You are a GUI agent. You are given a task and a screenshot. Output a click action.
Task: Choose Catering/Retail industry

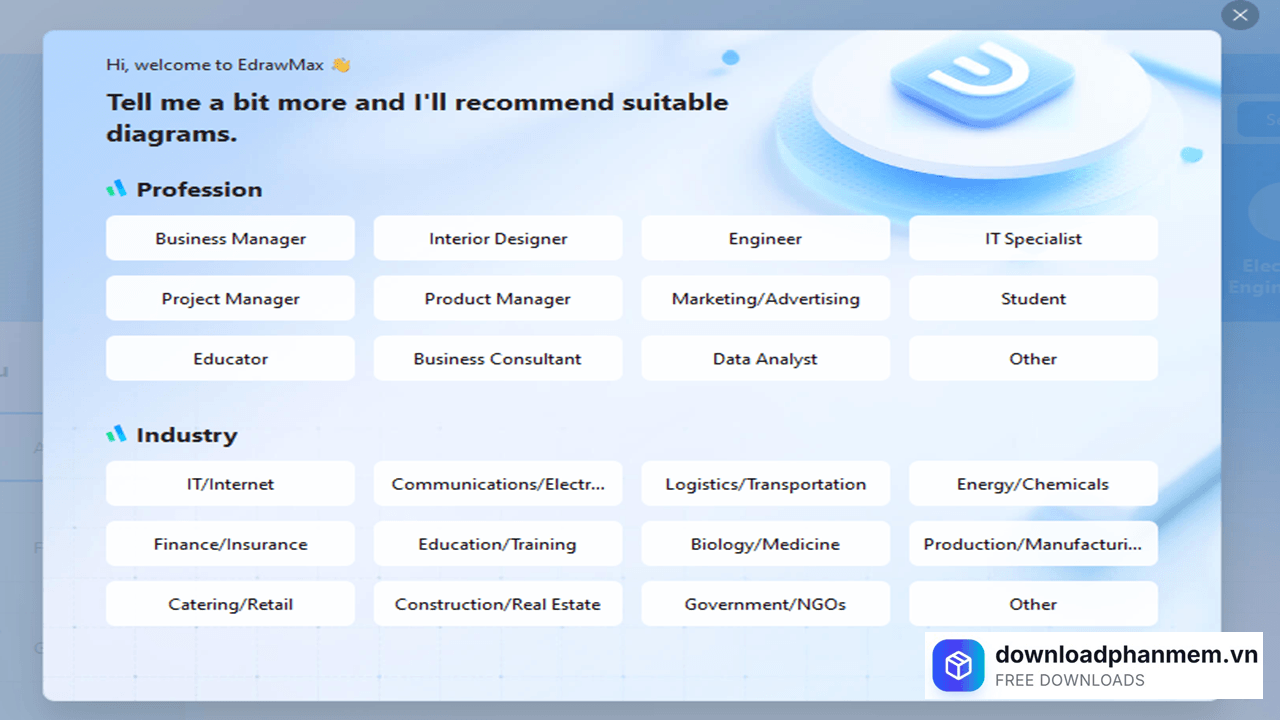(x=230, y=604)
